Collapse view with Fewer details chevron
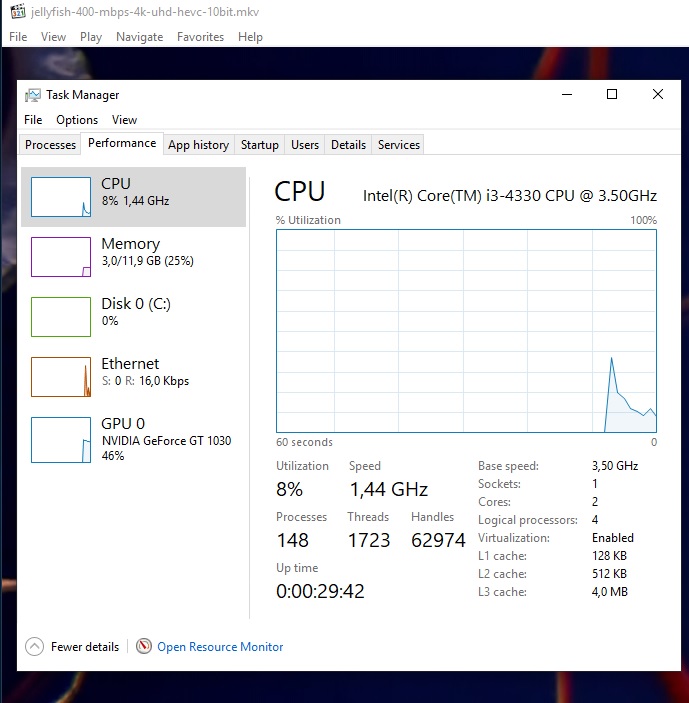The image size is (689, 703). pos(35,647)
